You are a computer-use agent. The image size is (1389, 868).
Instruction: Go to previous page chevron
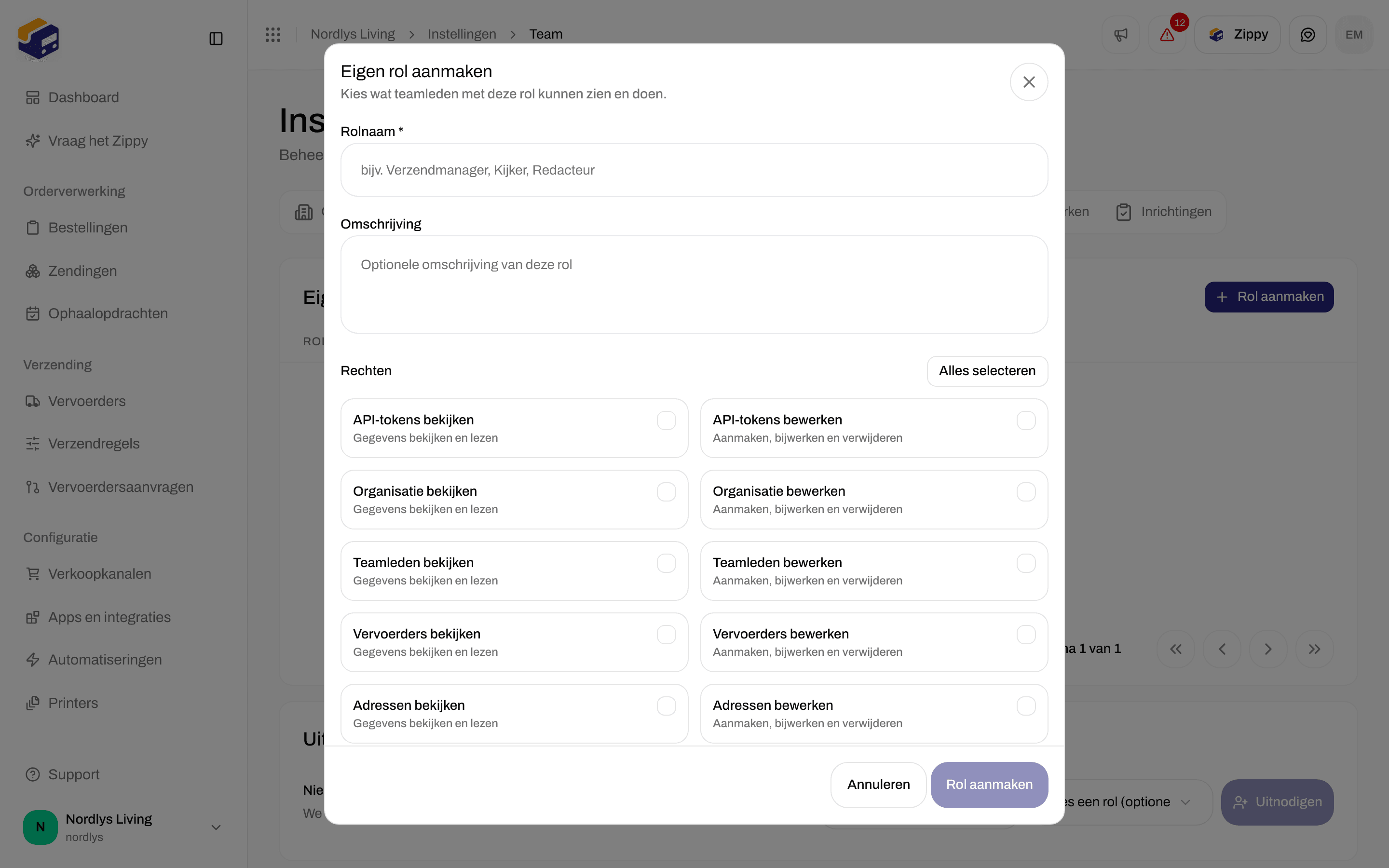[1222, 649]
